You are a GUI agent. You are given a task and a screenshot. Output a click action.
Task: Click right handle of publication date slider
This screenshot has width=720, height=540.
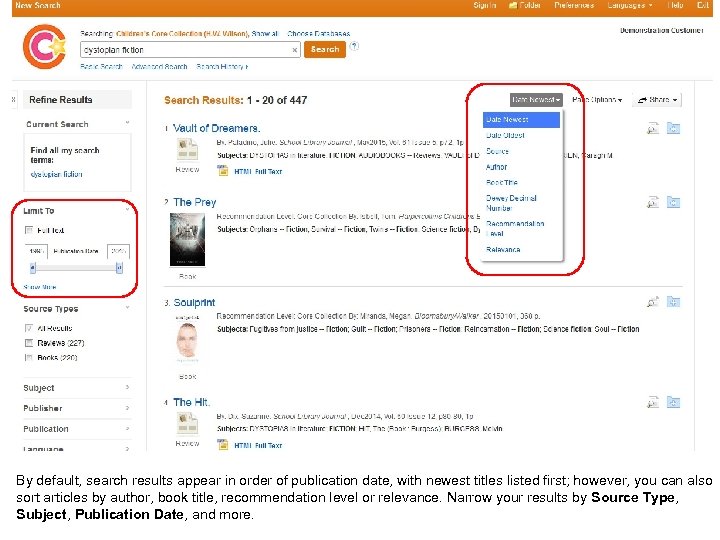[x=119, y=268]
